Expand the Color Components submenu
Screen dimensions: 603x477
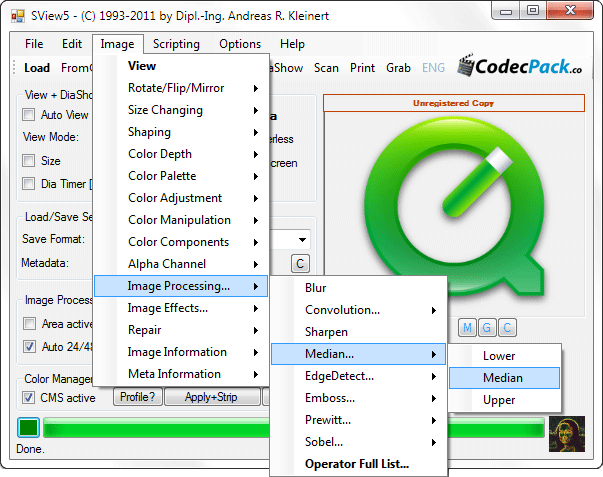181,242
